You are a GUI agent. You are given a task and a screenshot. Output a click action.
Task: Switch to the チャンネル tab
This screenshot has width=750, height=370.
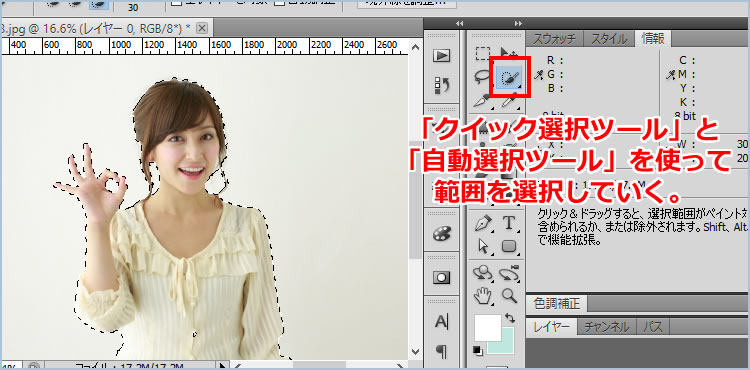[x=607, y=327]
